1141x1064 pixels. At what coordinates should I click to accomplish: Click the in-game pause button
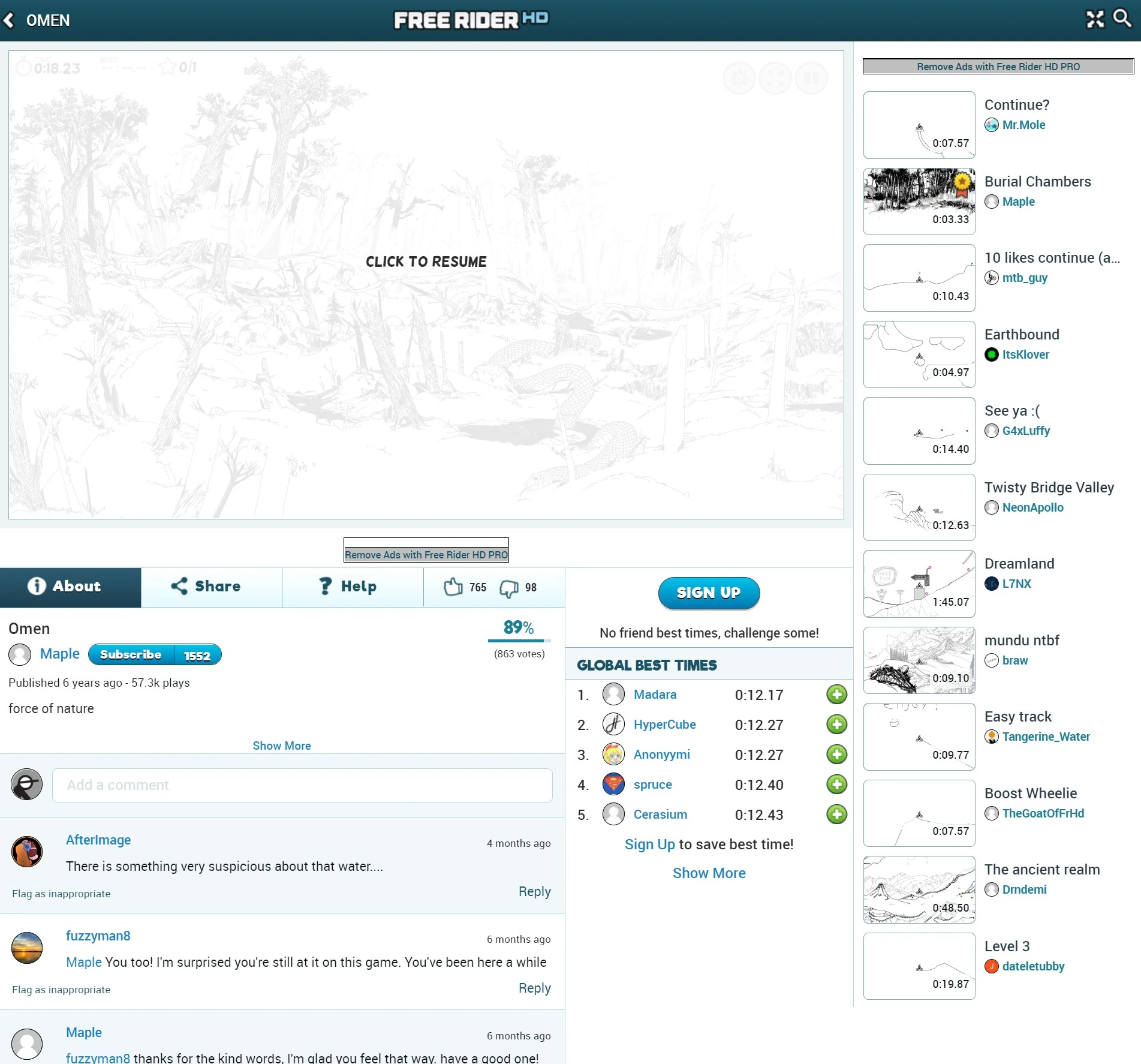coord(811,79)
